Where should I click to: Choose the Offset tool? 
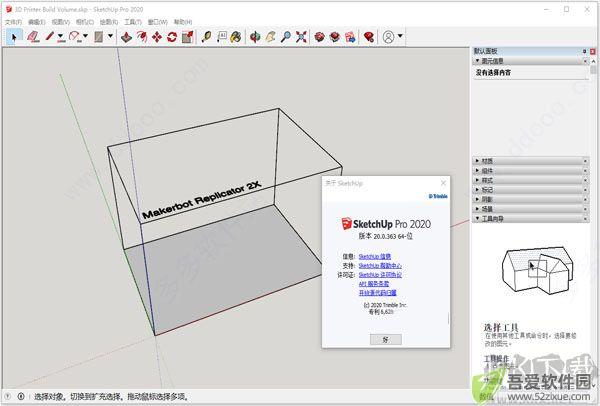click(142, 37)
